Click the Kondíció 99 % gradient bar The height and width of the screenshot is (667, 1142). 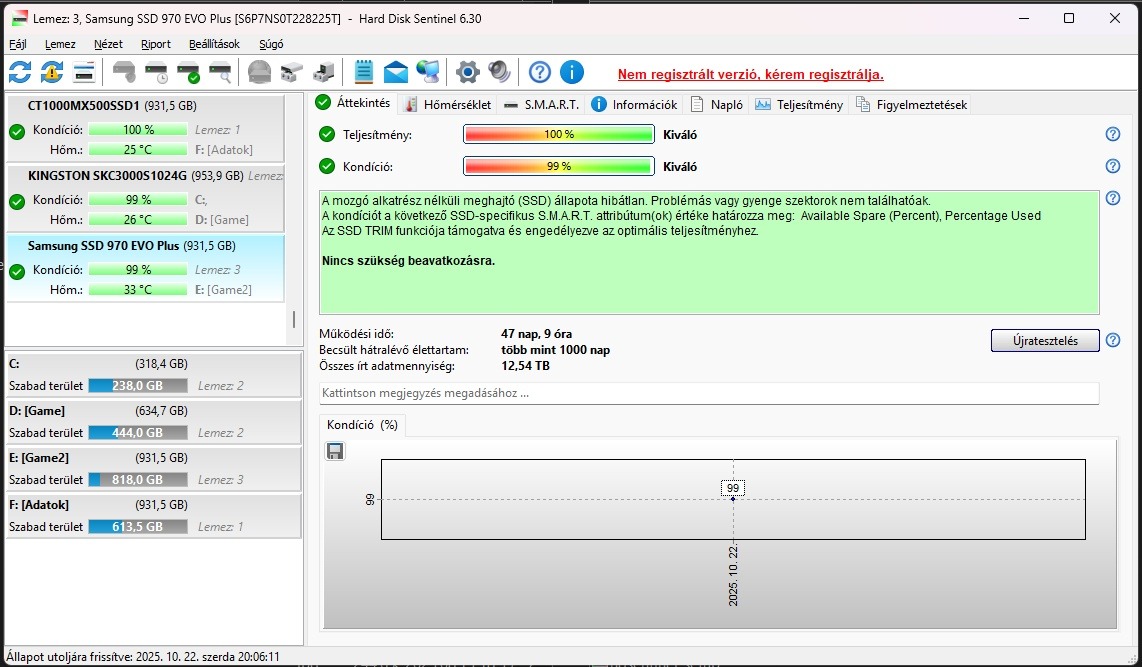(559, 166)
